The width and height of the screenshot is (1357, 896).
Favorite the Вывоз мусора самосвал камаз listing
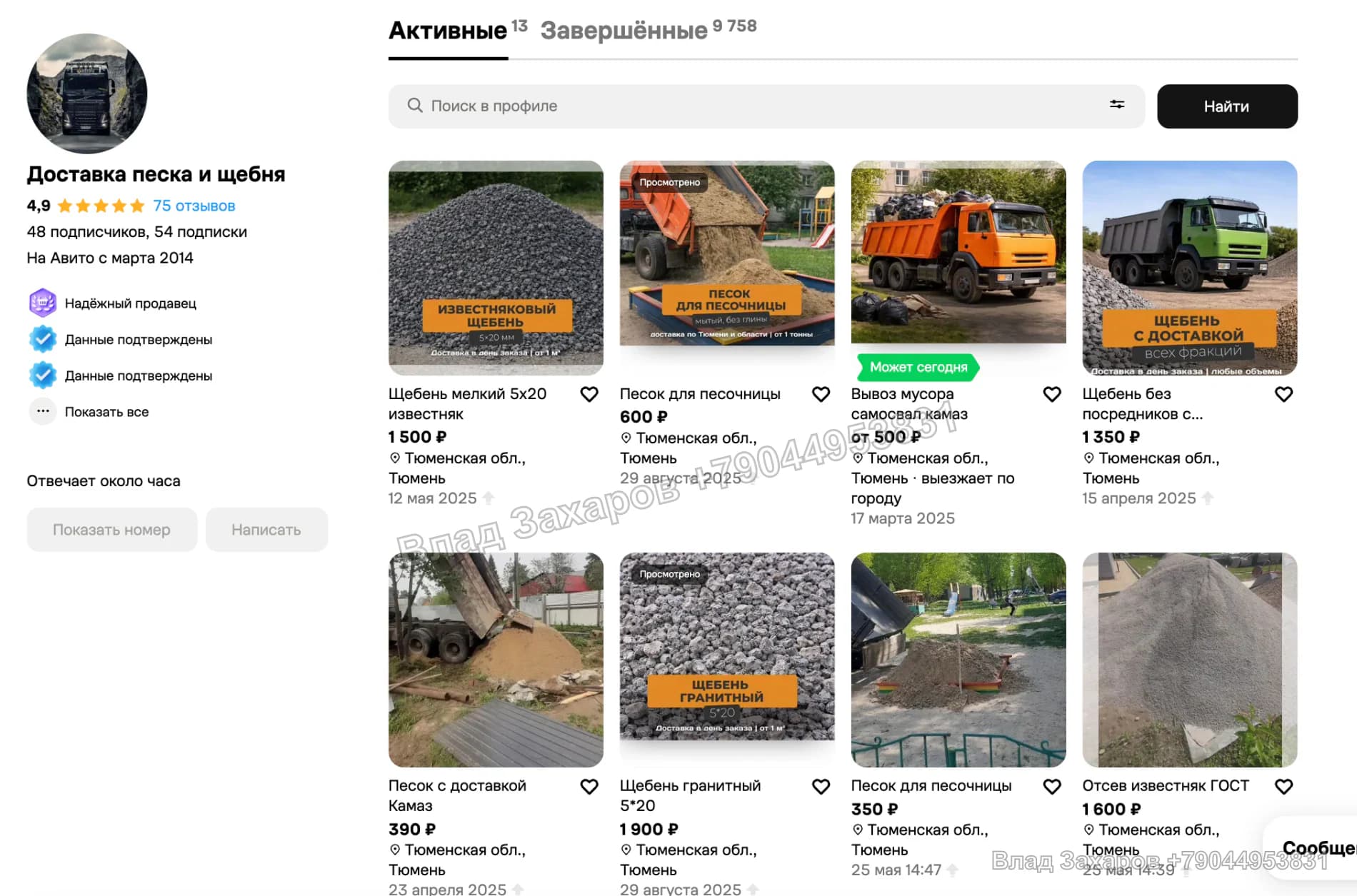(1052, 394)
